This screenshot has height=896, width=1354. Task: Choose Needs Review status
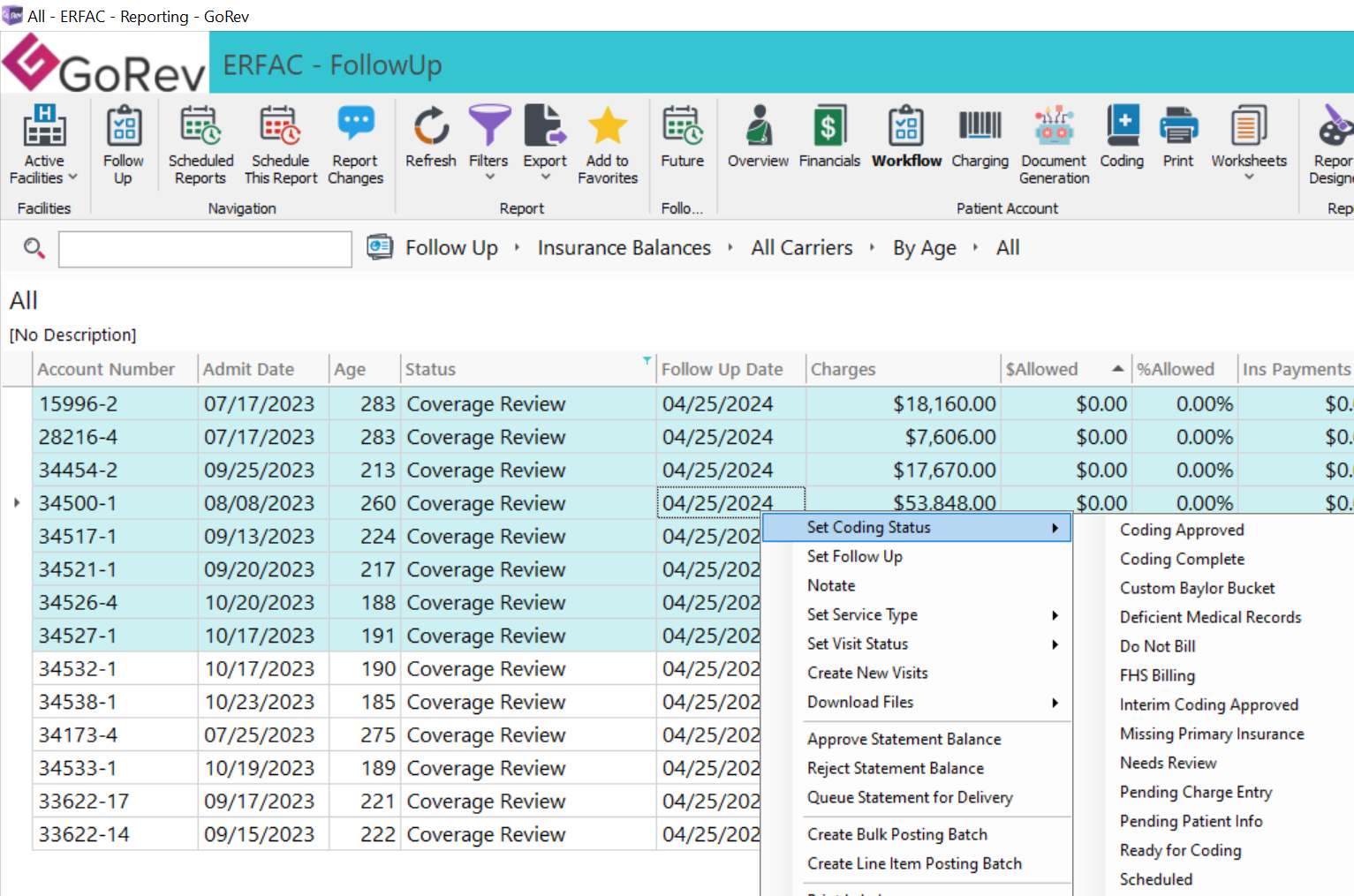pyautogui.click(x=1168, y=763)
